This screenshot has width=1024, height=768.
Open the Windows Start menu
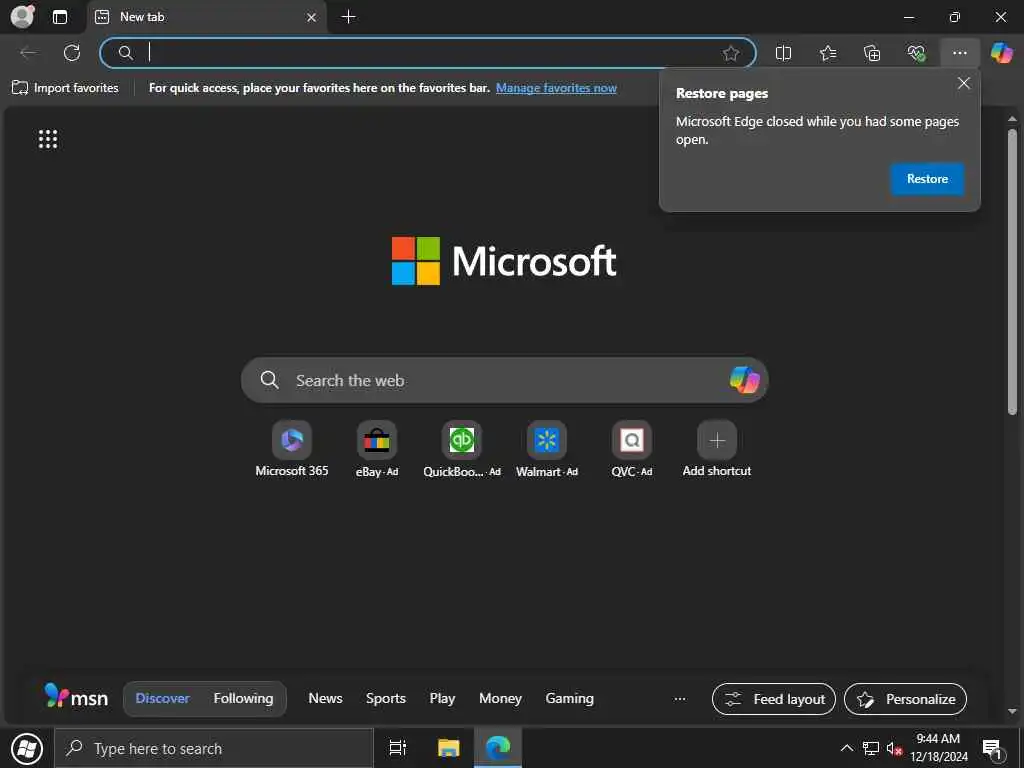27,748
